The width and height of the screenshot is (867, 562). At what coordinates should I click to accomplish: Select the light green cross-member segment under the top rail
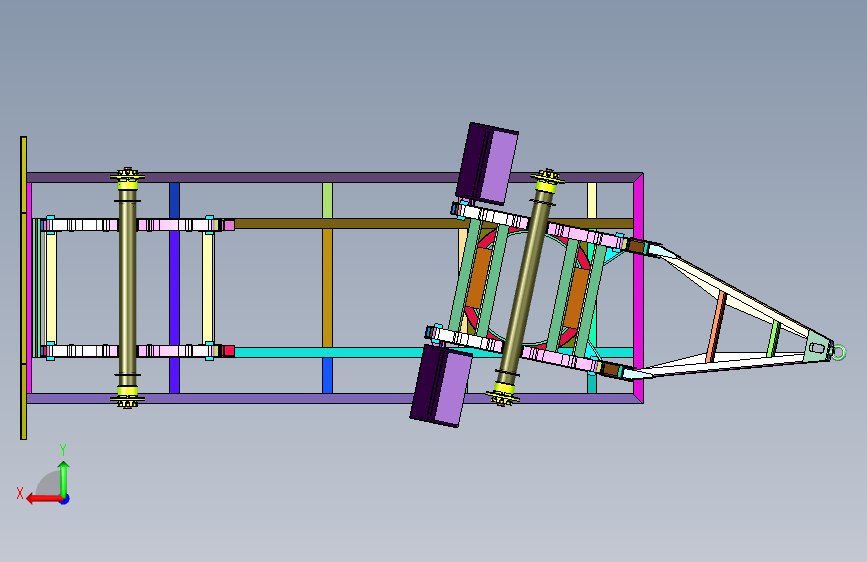(x=327, y=200)
